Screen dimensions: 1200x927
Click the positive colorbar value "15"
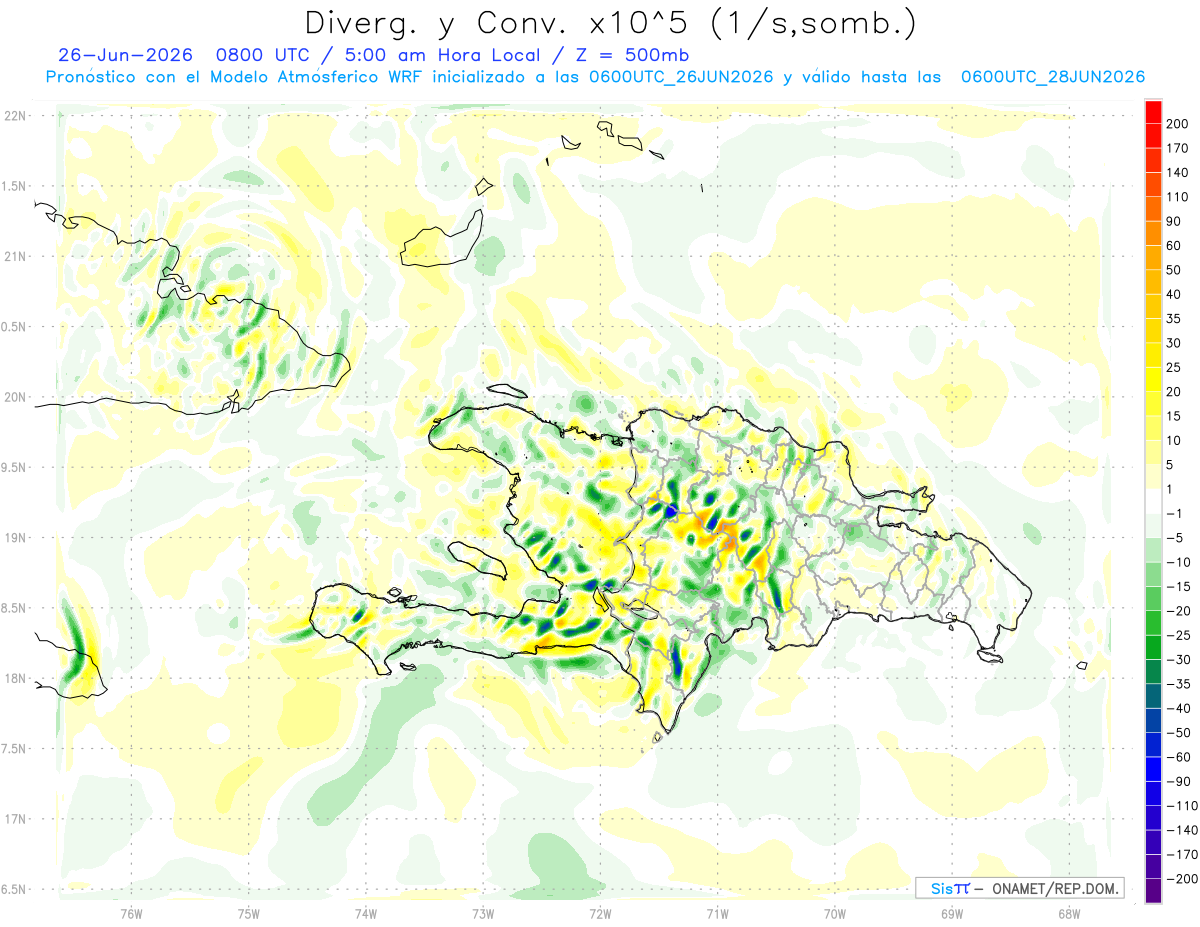1175,417
